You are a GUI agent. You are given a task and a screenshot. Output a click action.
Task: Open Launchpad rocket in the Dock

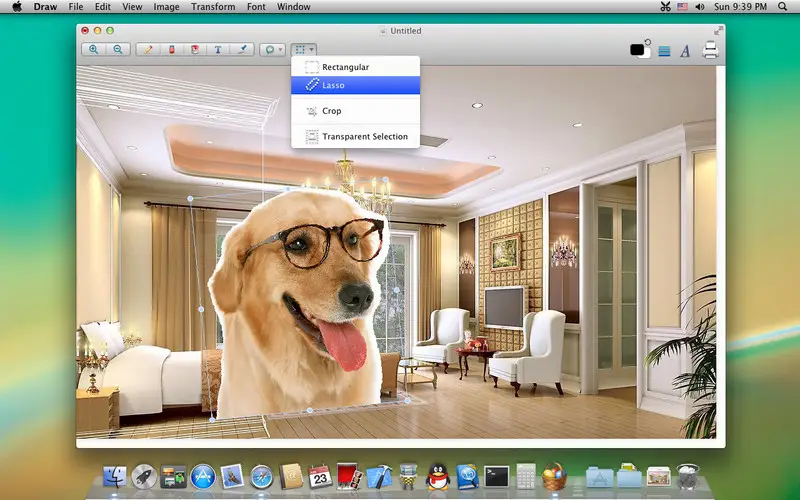144,477
